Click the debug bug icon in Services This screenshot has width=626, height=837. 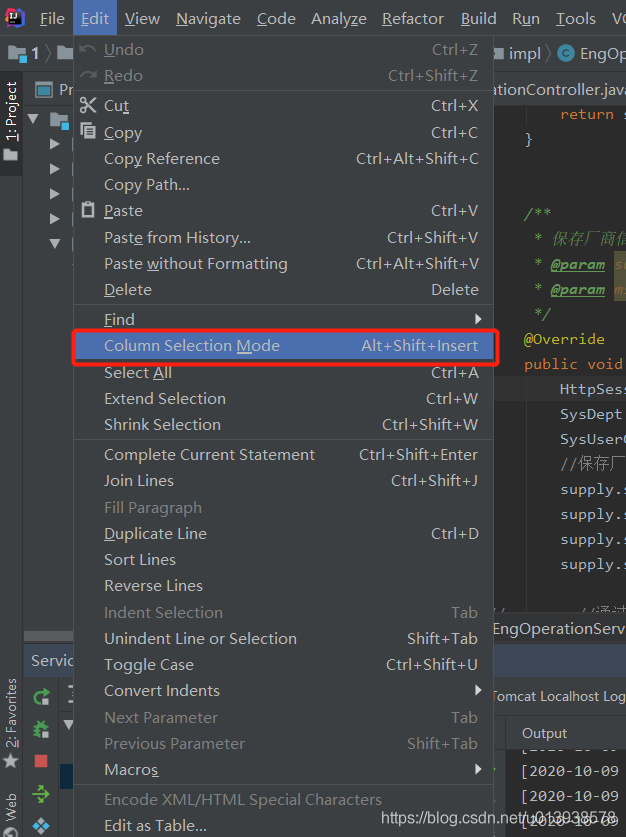[x=41, y=729]
